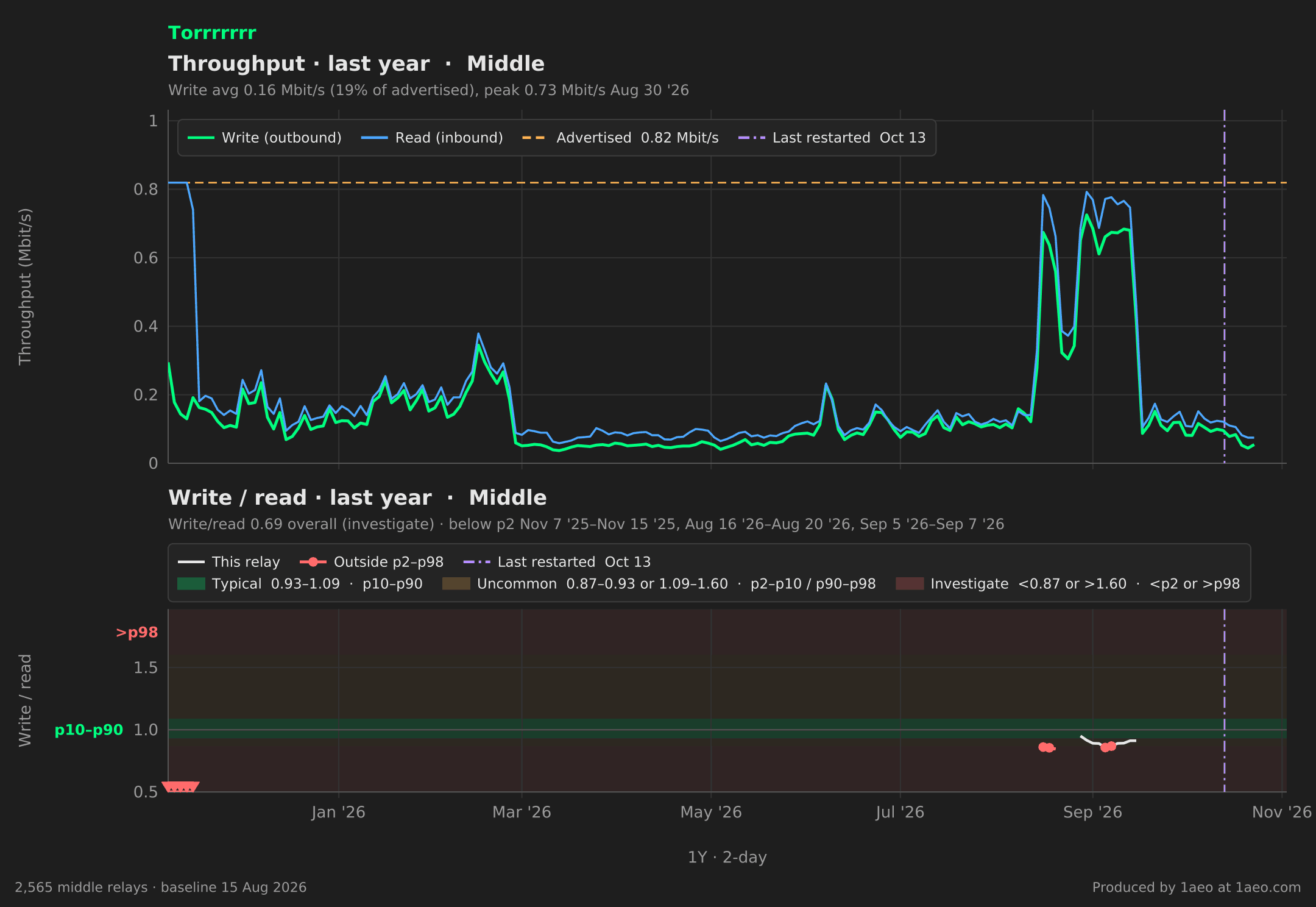This screenshot has height=907, width=1316.
Task: Click the Jan '26 axis label
Action: [338, 813]
